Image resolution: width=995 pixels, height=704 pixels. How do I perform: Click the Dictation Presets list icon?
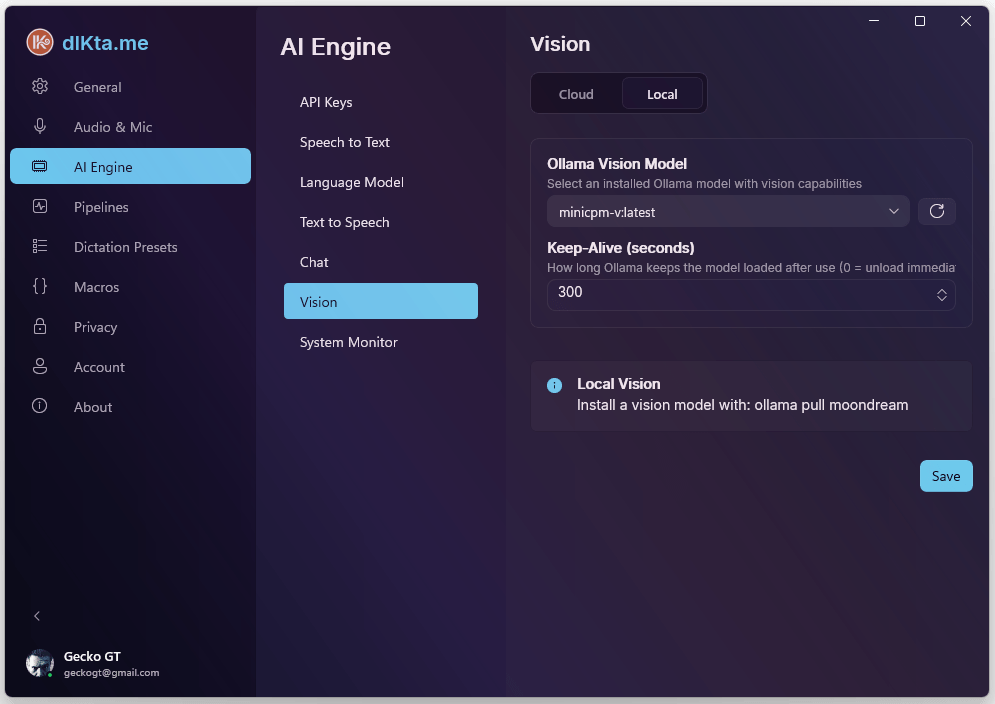click(x=40, y=246)
